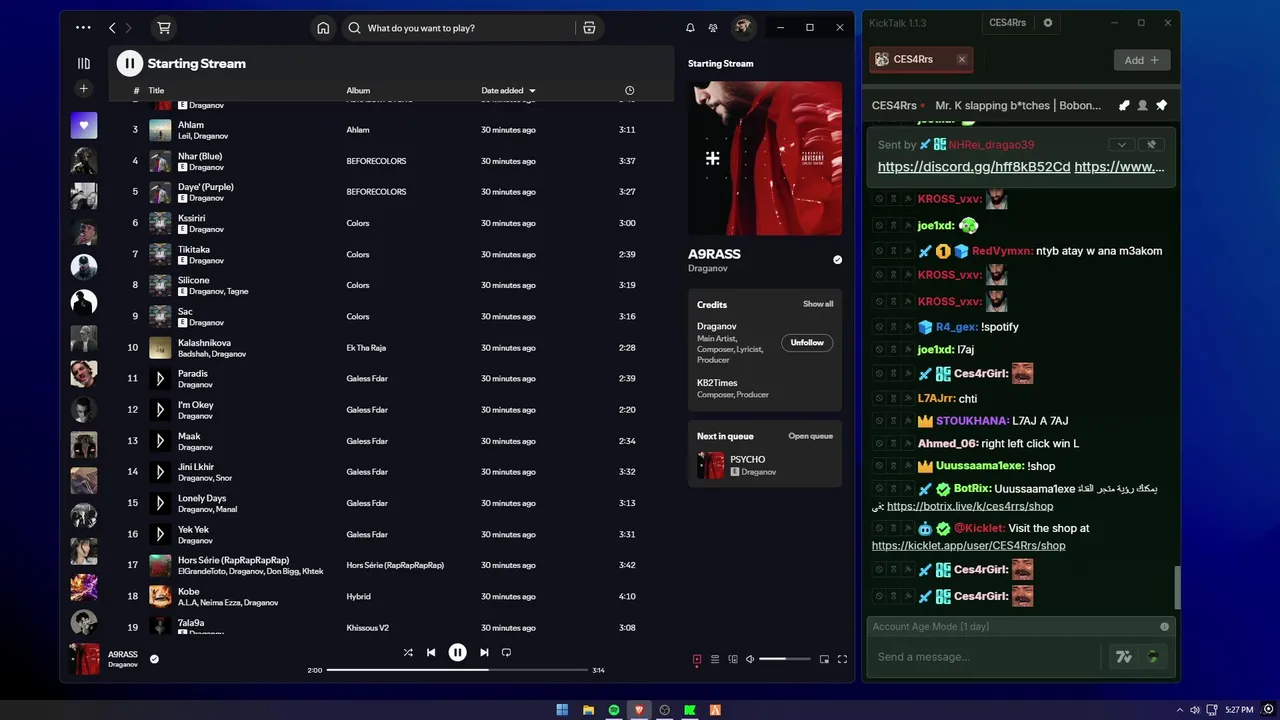
Task: Add a new chat with Add button
Action: [1142, 60]
